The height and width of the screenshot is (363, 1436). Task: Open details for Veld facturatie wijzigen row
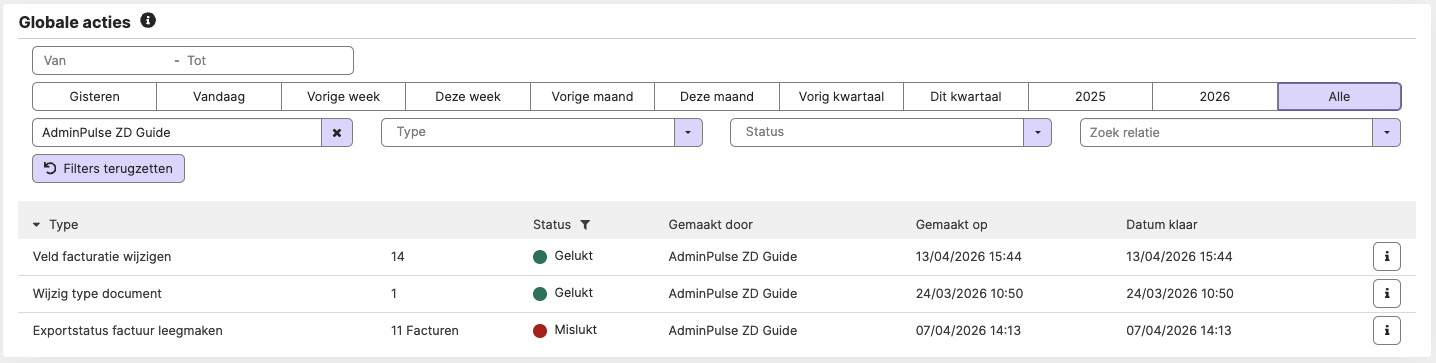point(1386,256)
